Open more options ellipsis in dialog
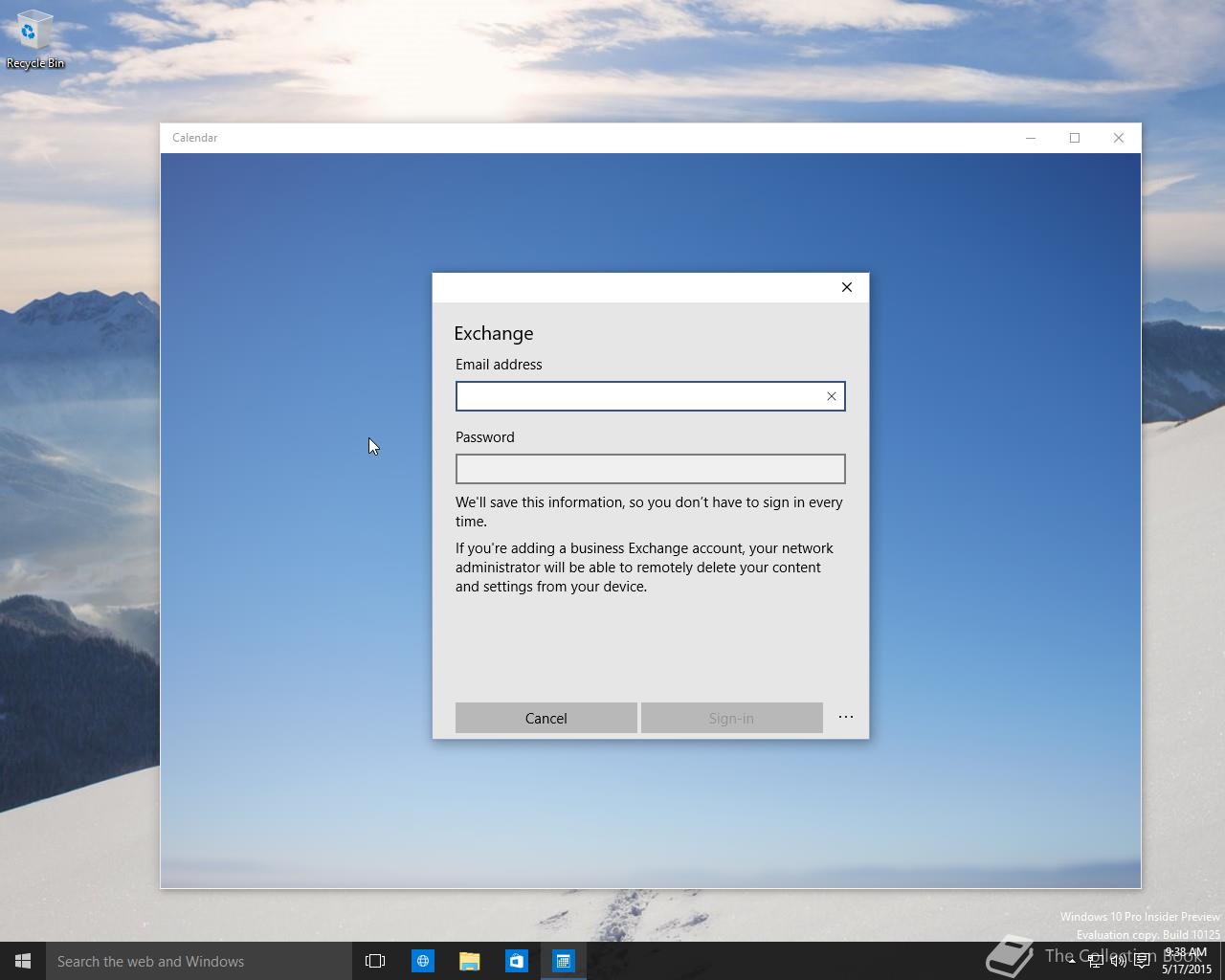The width and height of the screenshot is (1225, 980). click(x=846, y=717)
